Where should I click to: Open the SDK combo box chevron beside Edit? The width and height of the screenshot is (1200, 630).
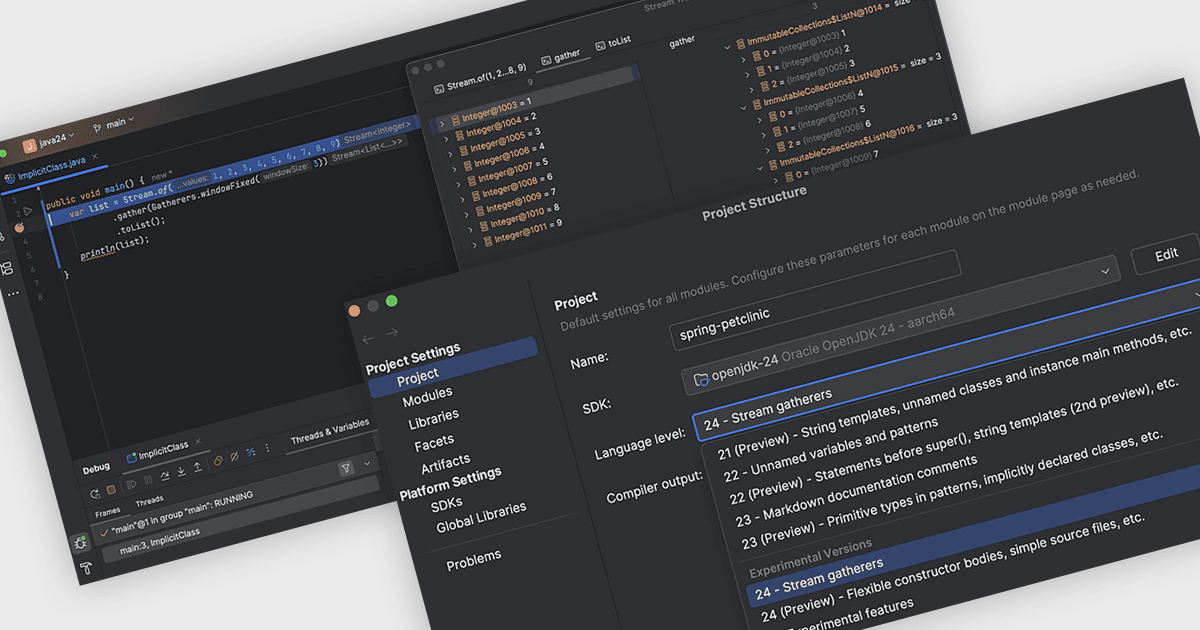(1105, 270)
